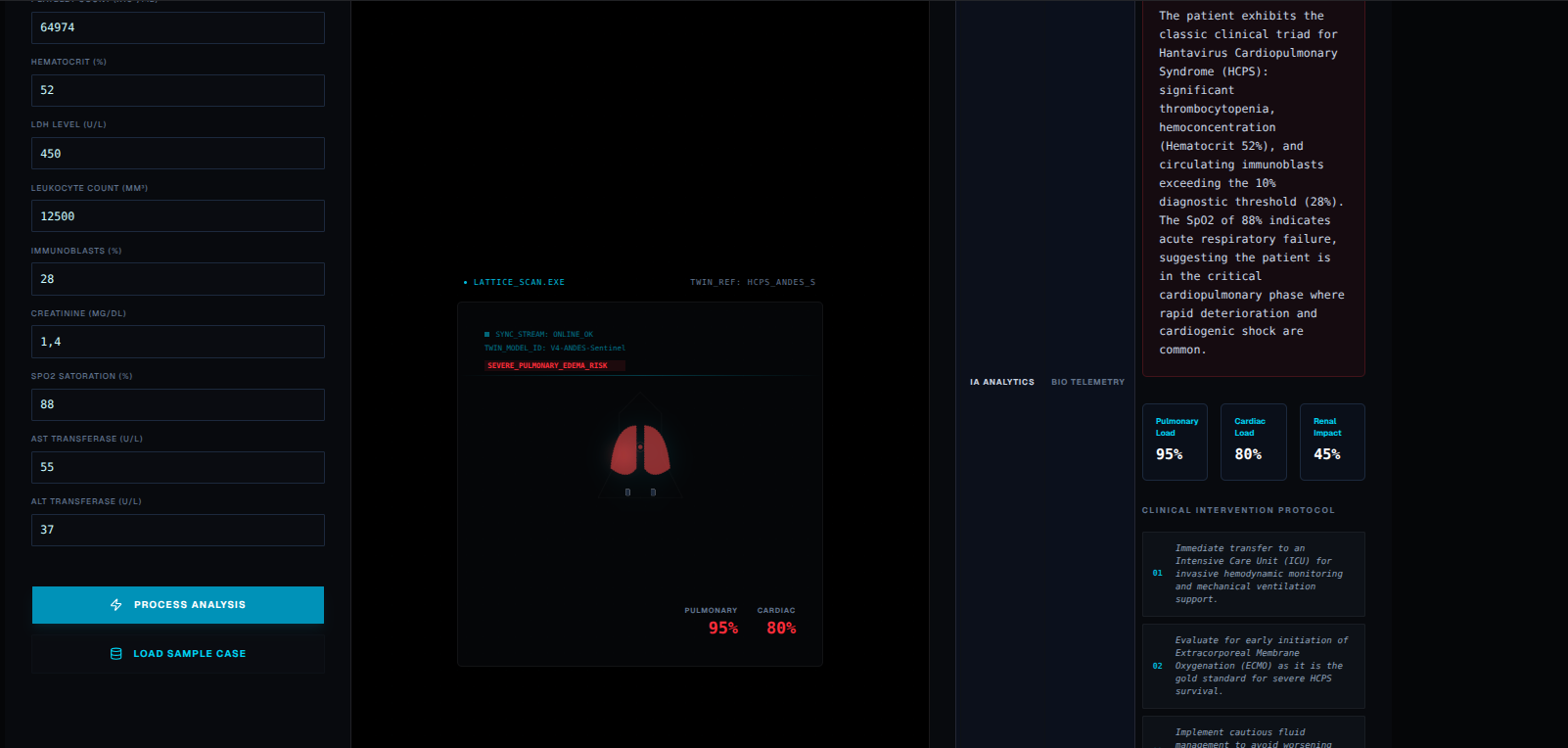The width and height of the screenshot is (1568, 748).
Task: Switch to the Bio Telemetry tab
Action: (1088, 382)
